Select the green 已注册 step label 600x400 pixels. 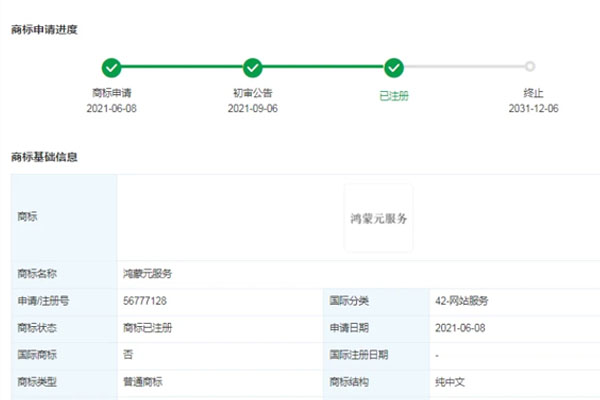point(394,95)
